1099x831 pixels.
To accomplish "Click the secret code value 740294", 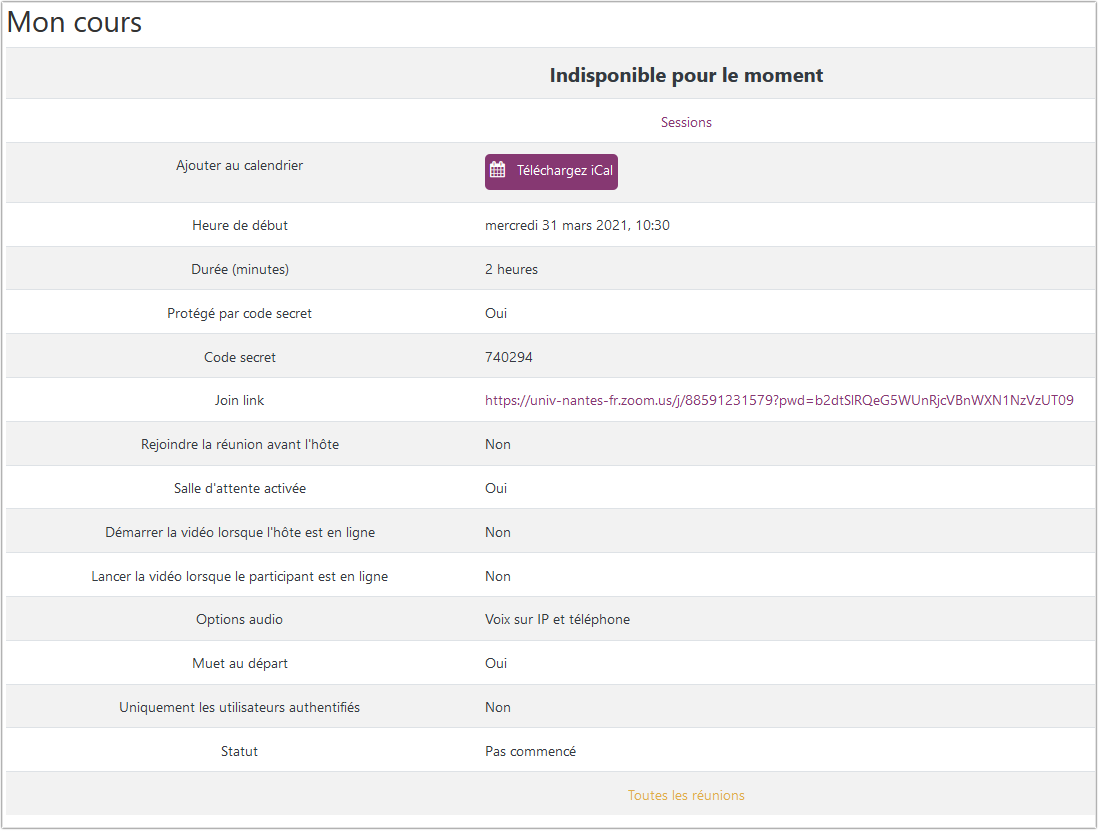I will [x=510, y=357].
